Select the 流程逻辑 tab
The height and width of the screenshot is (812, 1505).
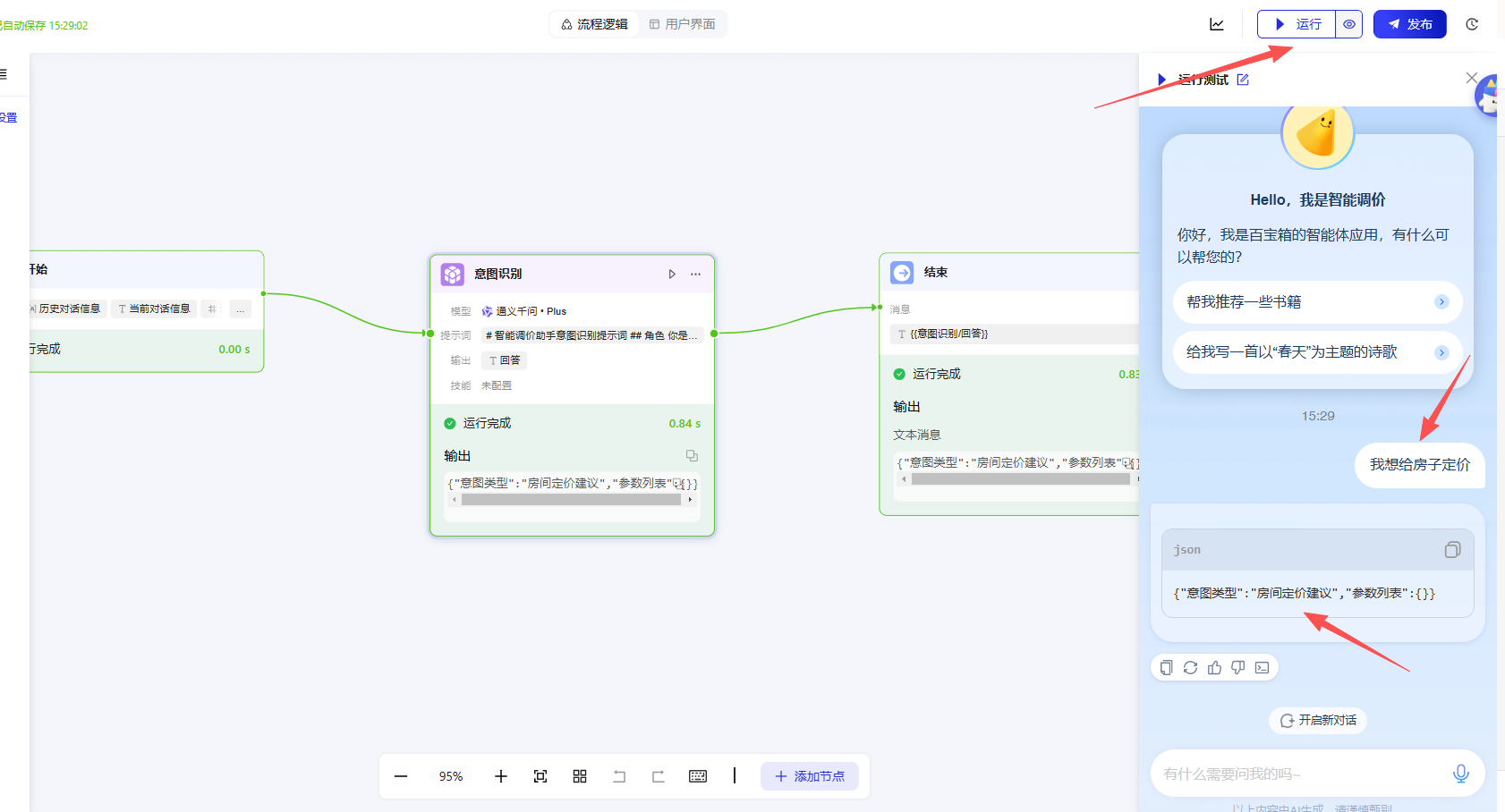(x=593, y=24)
